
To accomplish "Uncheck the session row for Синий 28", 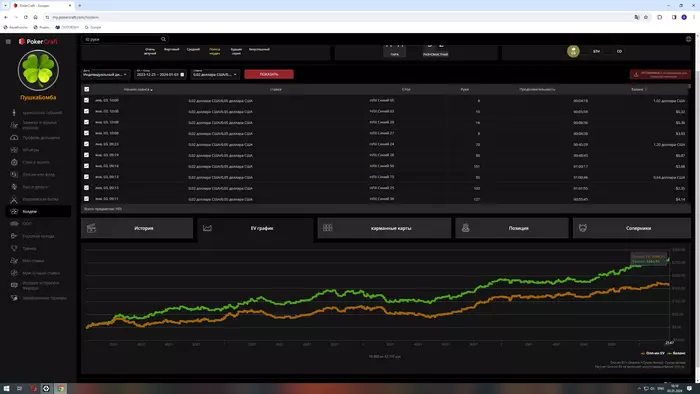I will click(x=86, y=155).
